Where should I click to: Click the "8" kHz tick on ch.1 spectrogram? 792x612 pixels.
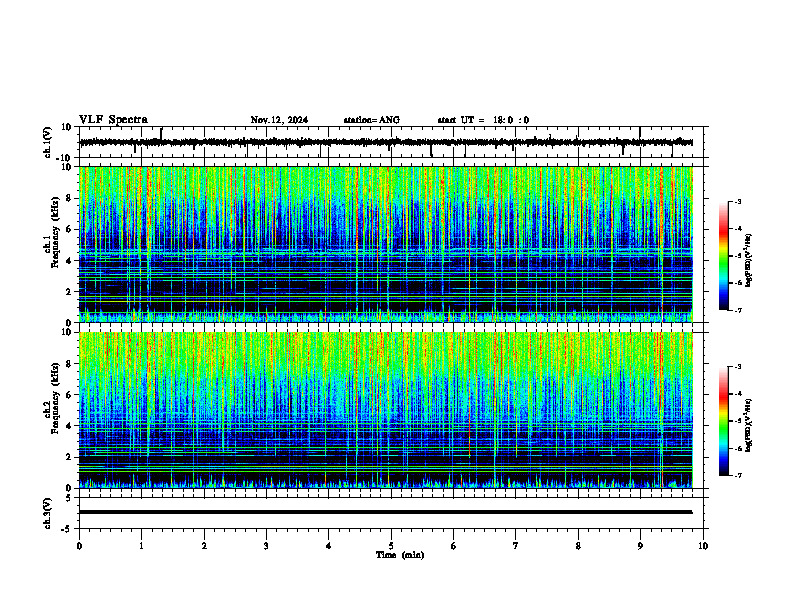(x=69, y=198)
